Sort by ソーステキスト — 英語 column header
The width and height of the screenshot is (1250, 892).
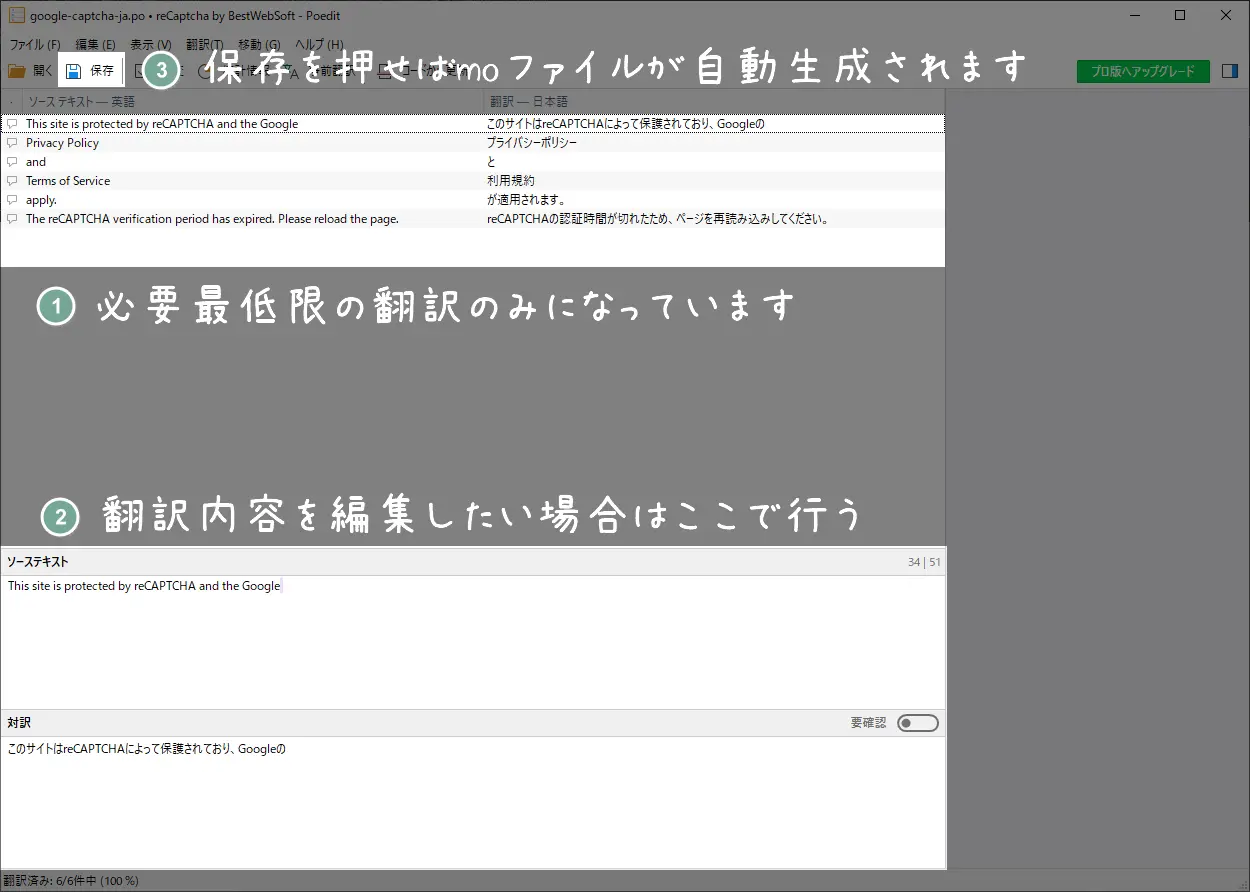point(250,102)
